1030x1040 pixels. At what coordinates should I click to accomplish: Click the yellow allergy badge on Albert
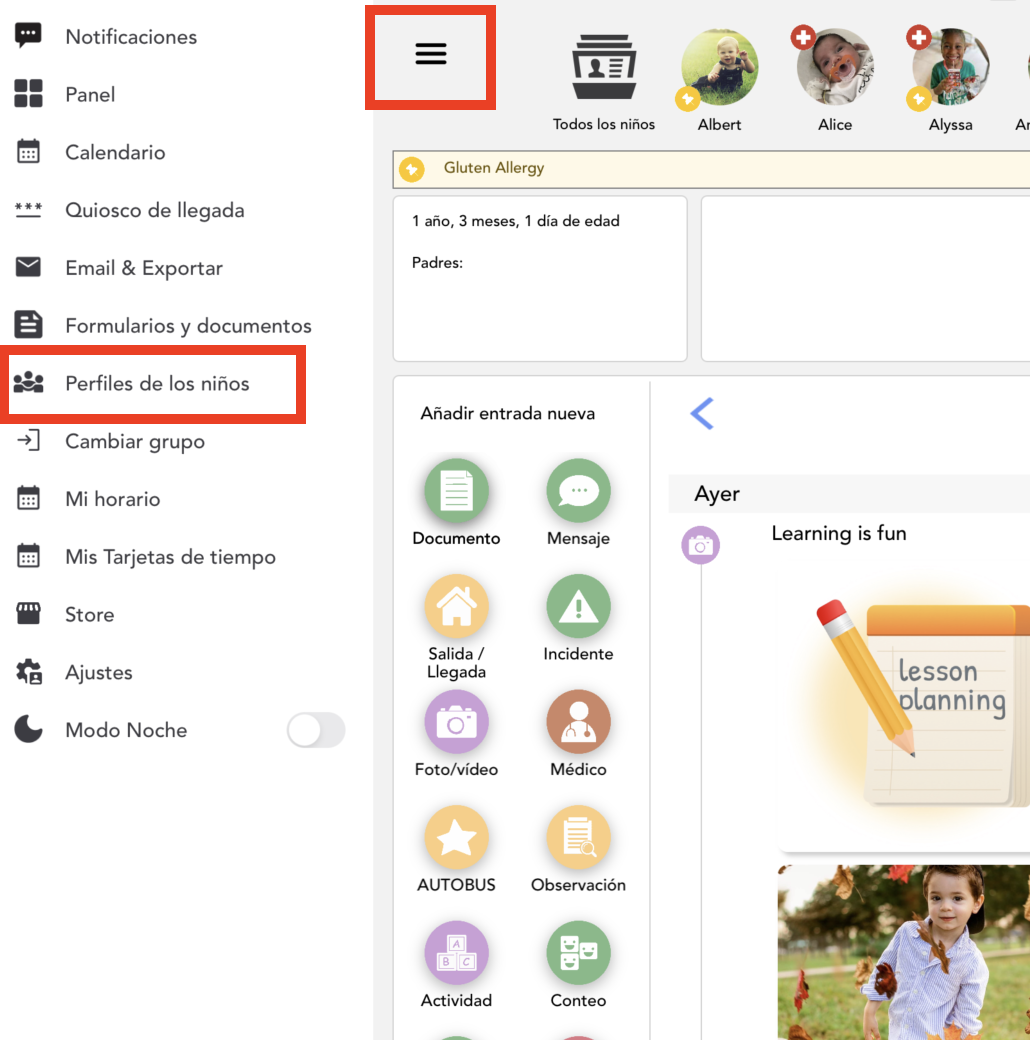click(687, 99)
